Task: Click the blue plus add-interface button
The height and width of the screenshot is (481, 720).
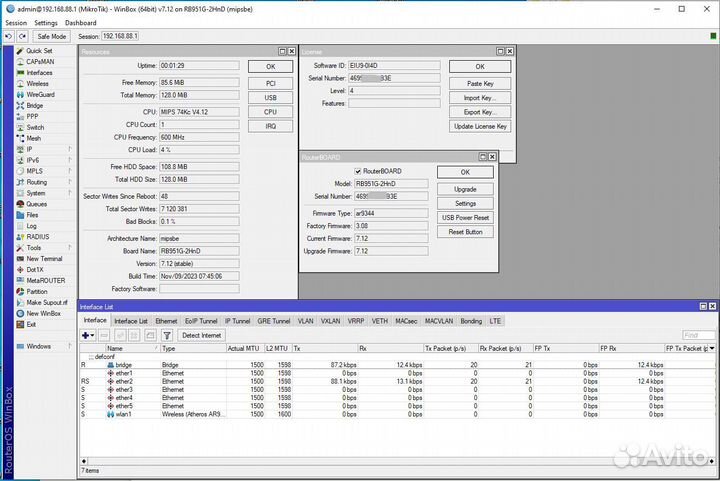Action: click(x=88, y=336)
